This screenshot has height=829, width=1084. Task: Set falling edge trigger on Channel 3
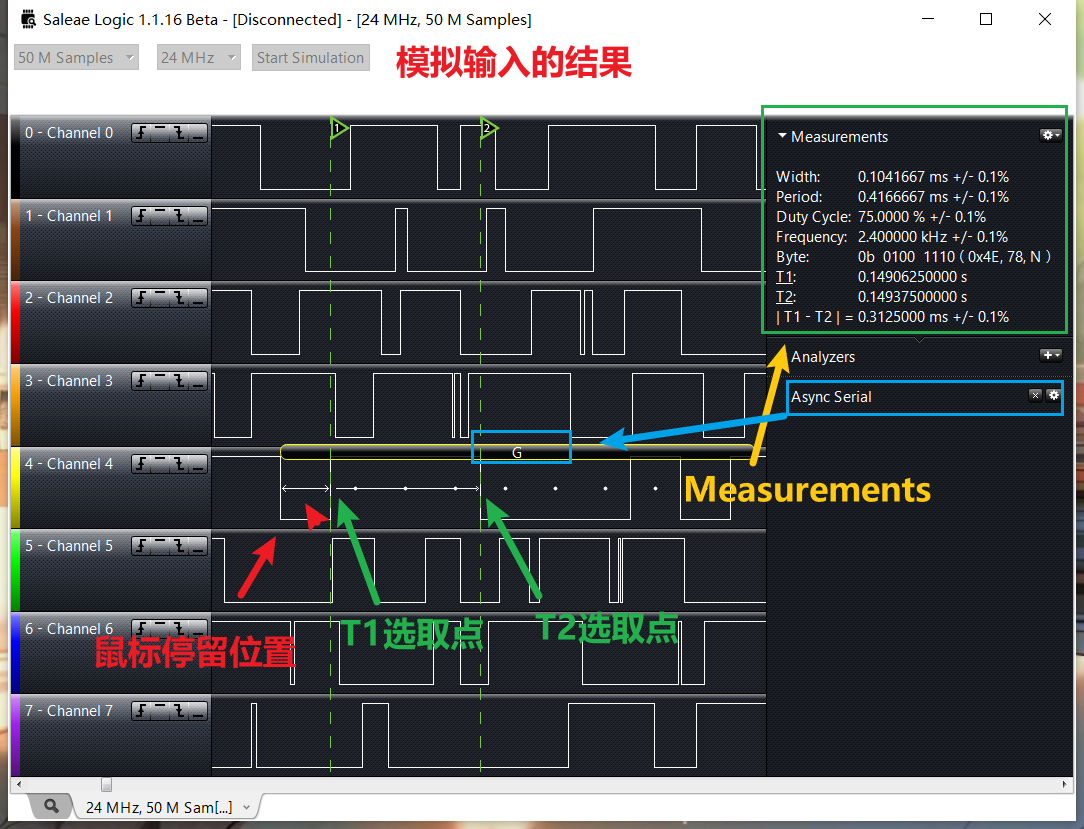click(179, 381)
